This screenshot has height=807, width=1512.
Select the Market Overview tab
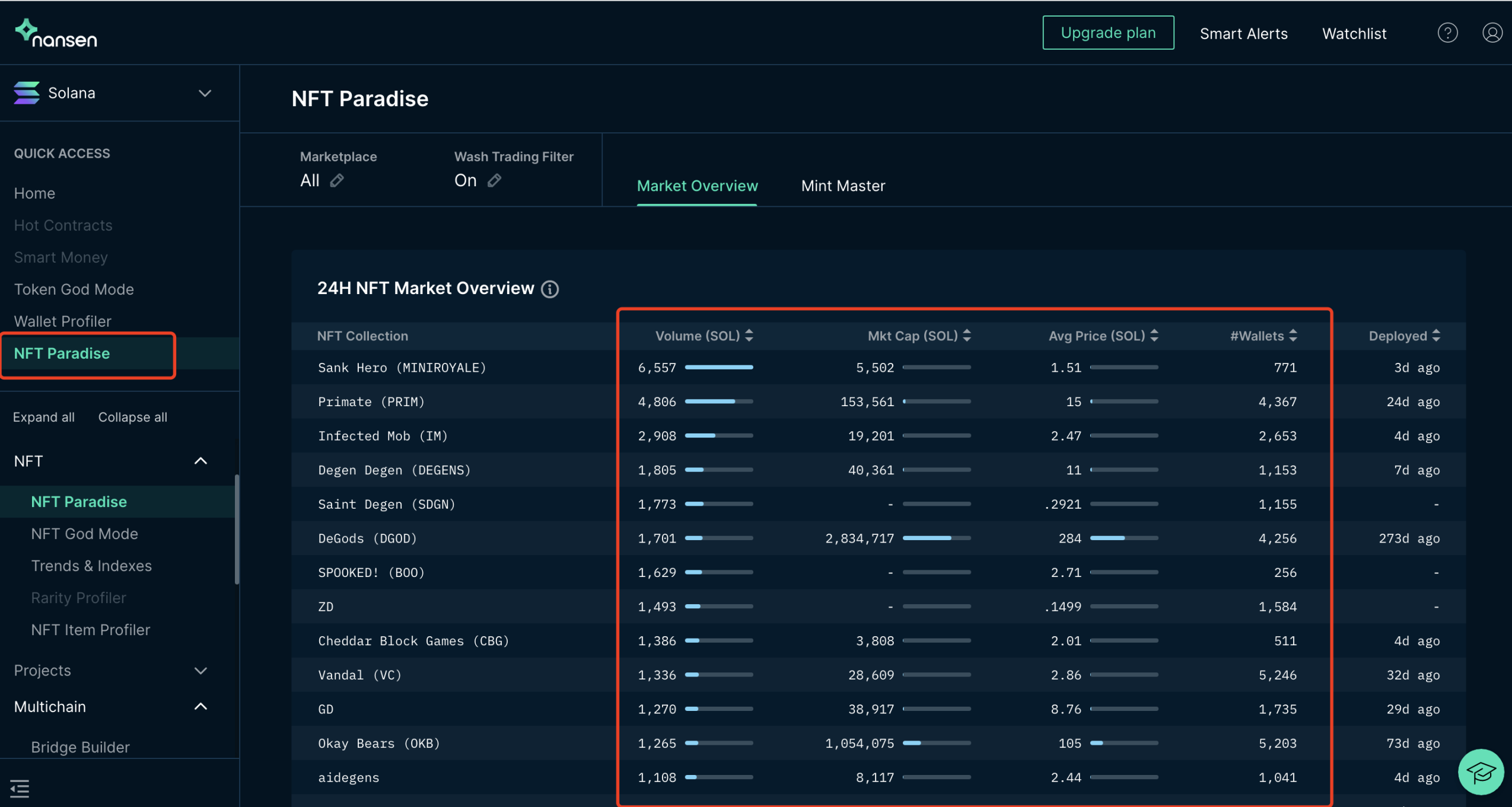coord(697,186)
